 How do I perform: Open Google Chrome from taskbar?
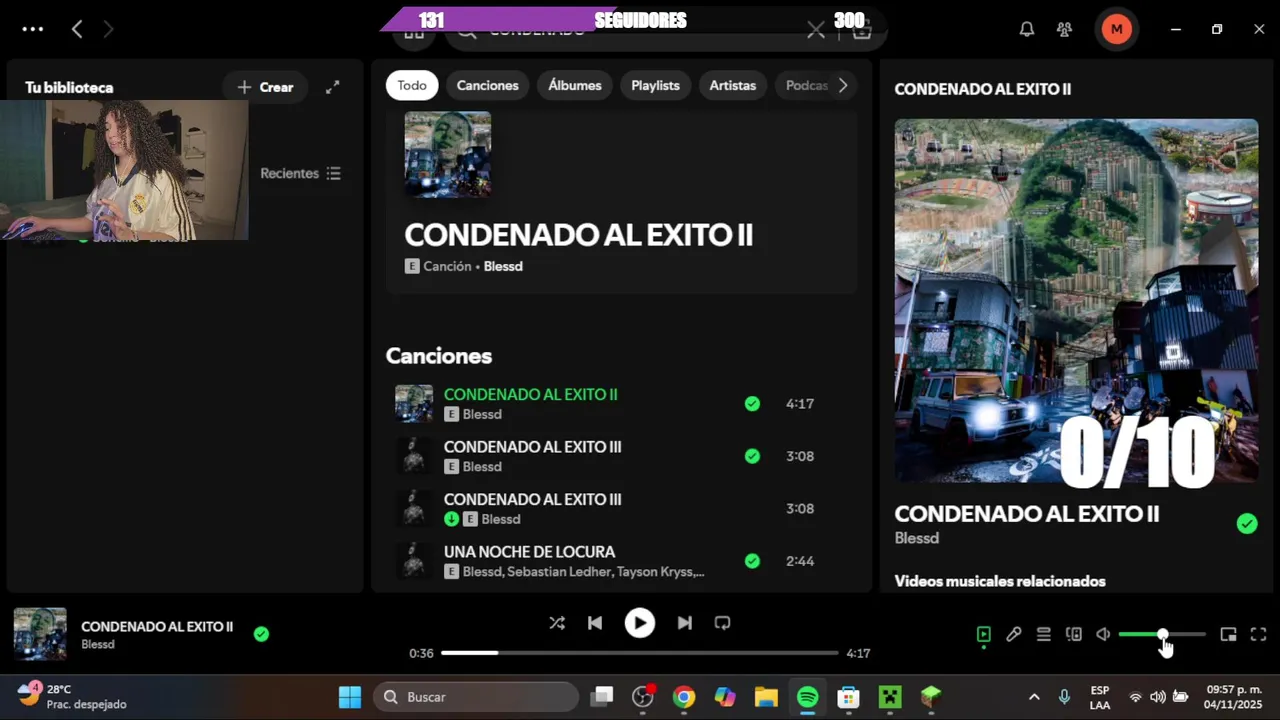pos(684,697)
